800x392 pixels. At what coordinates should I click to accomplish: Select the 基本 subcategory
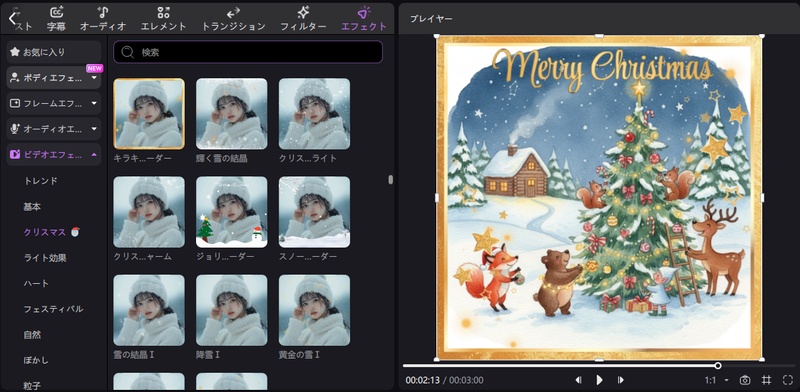click(32, 207)
